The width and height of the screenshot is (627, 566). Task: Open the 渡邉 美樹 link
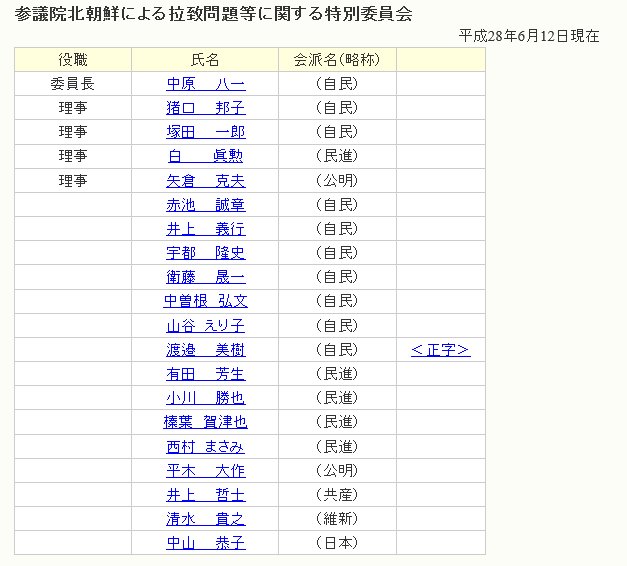point(206,350)
